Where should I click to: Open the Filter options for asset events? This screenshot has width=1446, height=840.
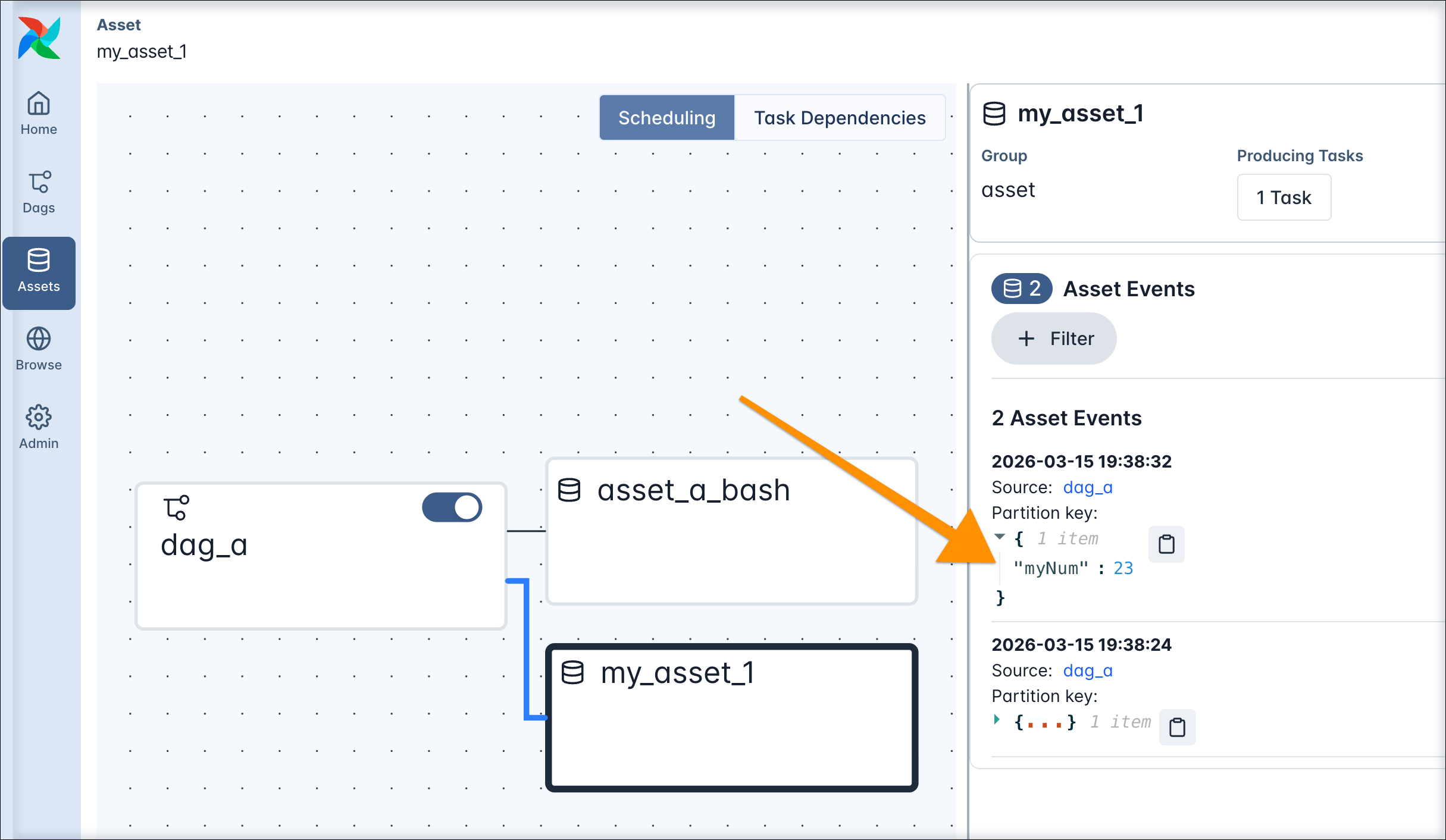[x=1053, y=338]
